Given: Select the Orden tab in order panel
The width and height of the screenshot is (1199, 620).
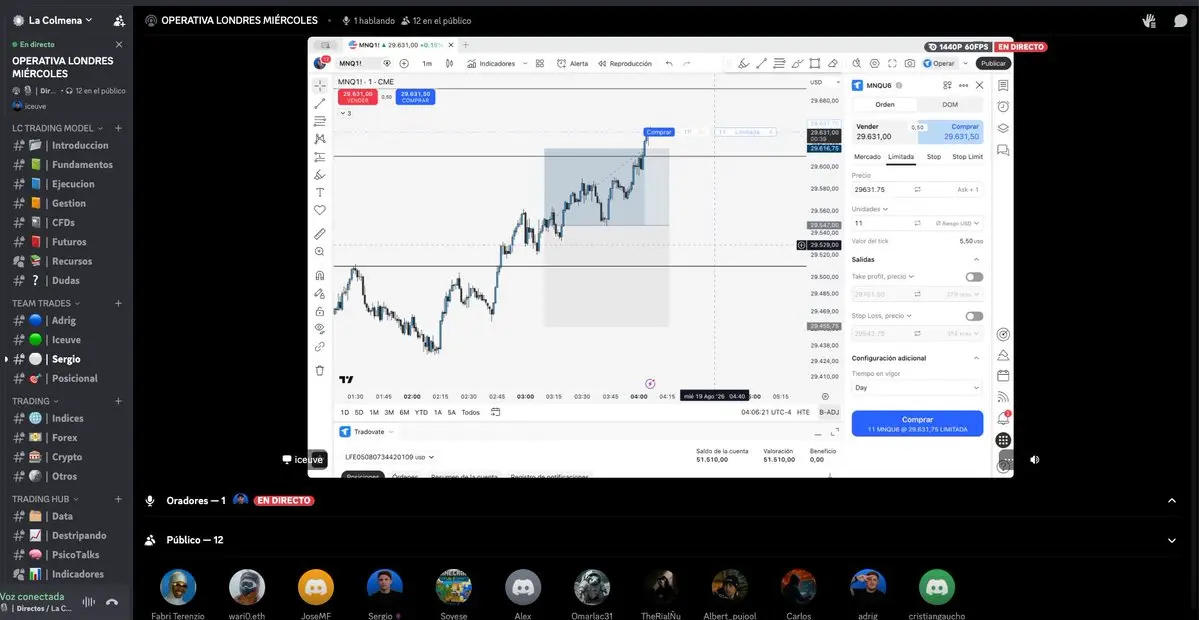Looking at the screenshot, I should [885, 104].
